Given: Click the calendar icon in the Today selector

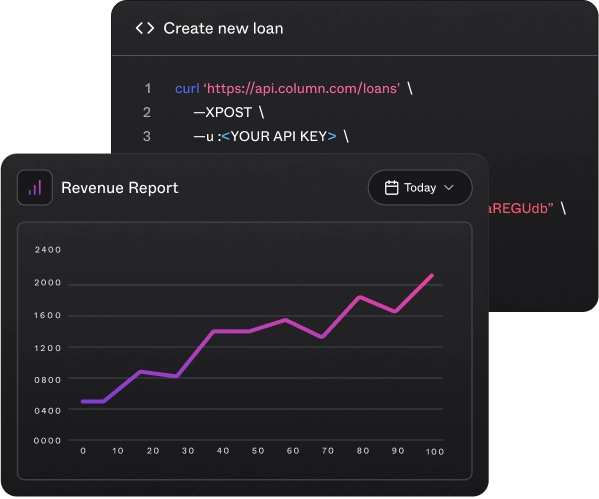Looking at the screenshot, I should click(391, 188).
